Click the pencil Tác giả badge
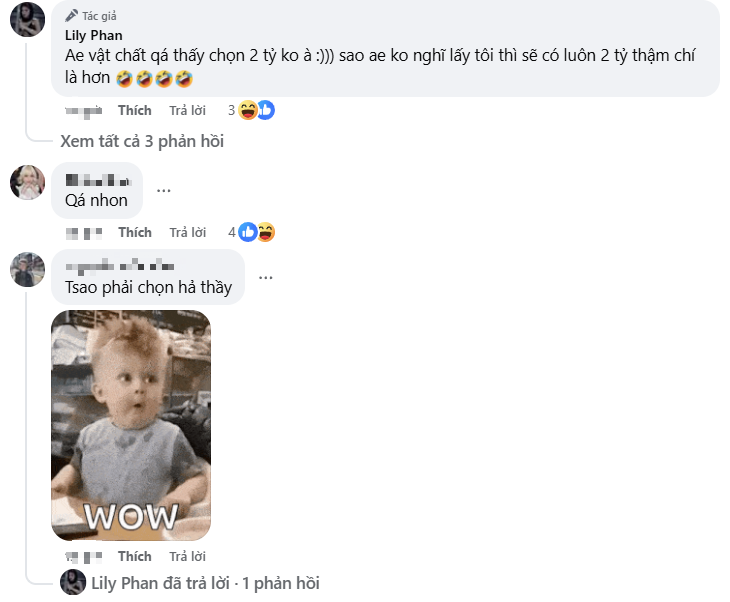Viewport: 730px width, 602px height. tap(93, 16)
